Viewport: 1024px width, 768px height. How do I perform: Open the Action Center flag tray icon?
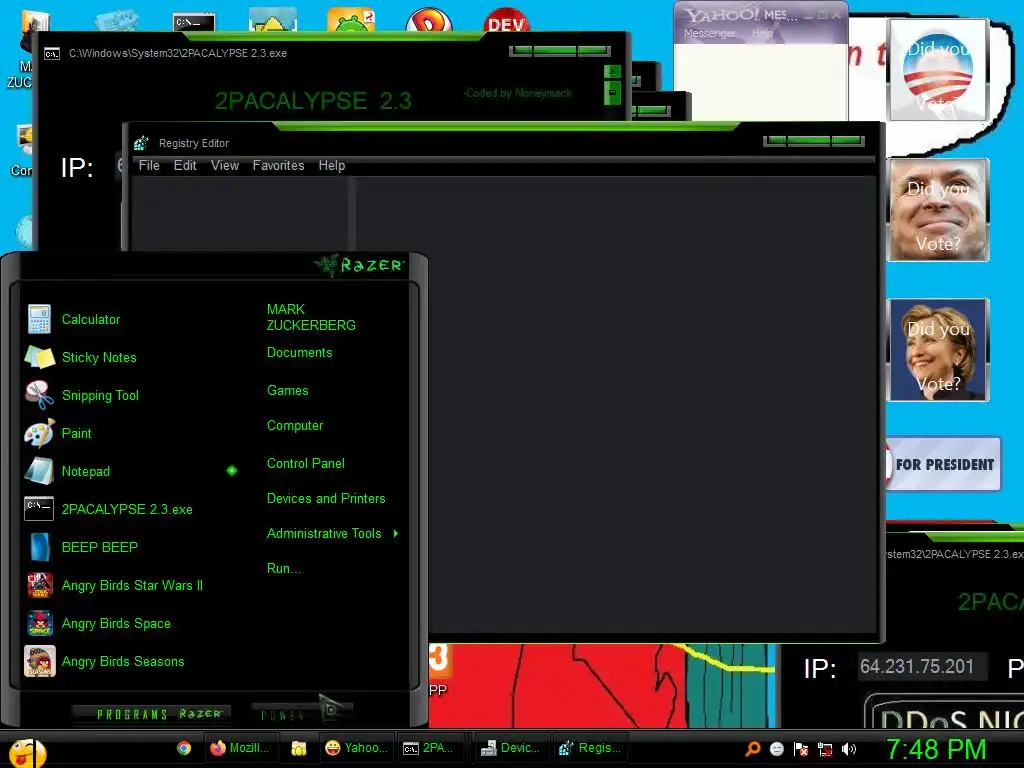coord(801,749)
